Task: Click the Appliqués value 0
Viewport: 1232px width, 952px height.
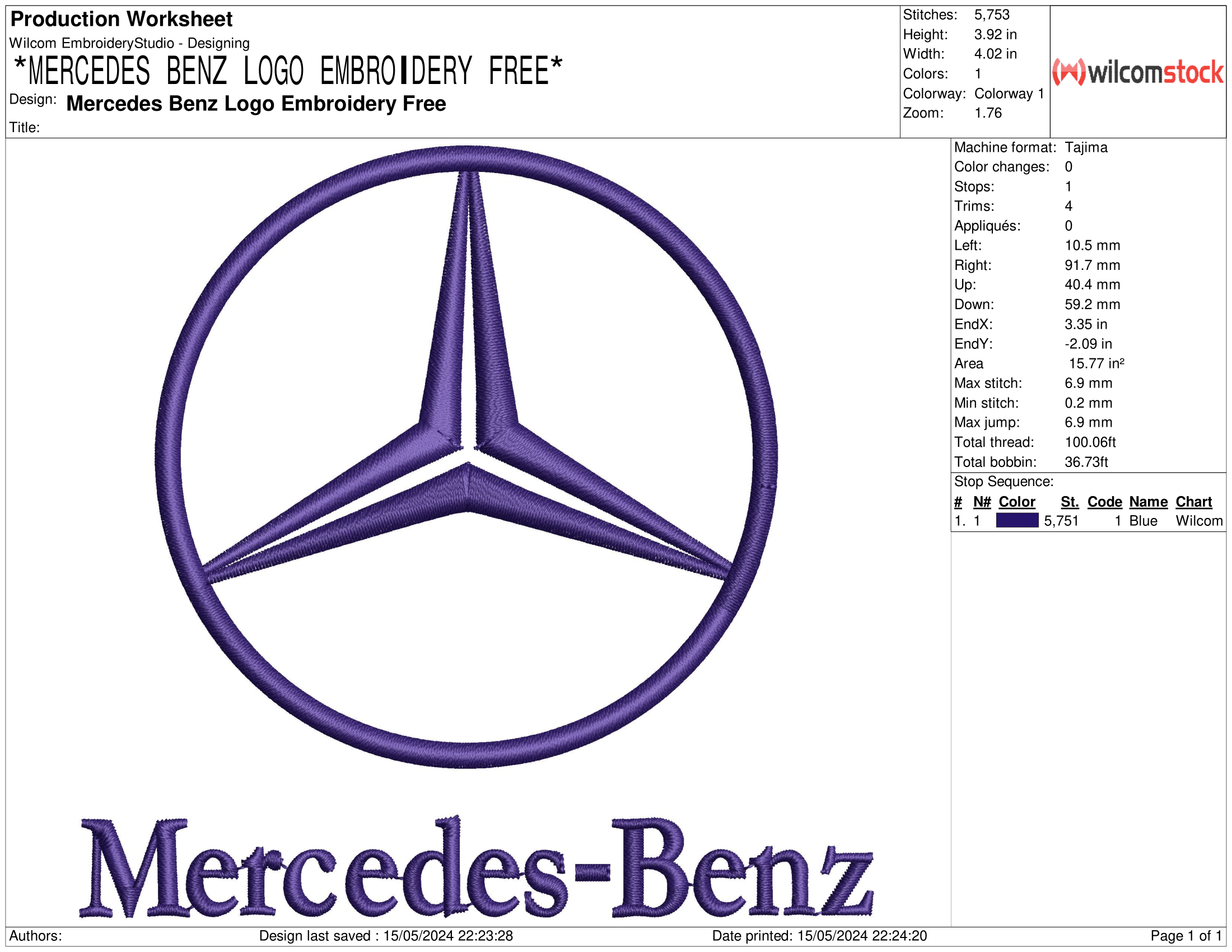Action: coord(1068,226)
